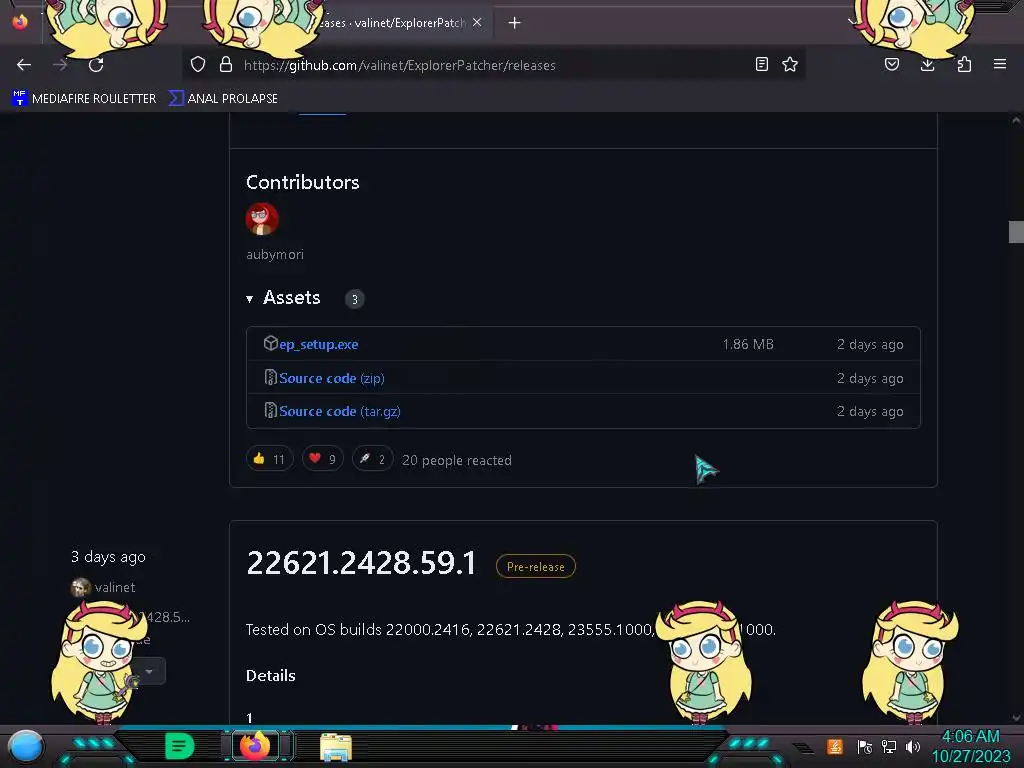This screenshot has width=1024, height=768.
Task: Open a new browser tab
Action: coord(515,23)
